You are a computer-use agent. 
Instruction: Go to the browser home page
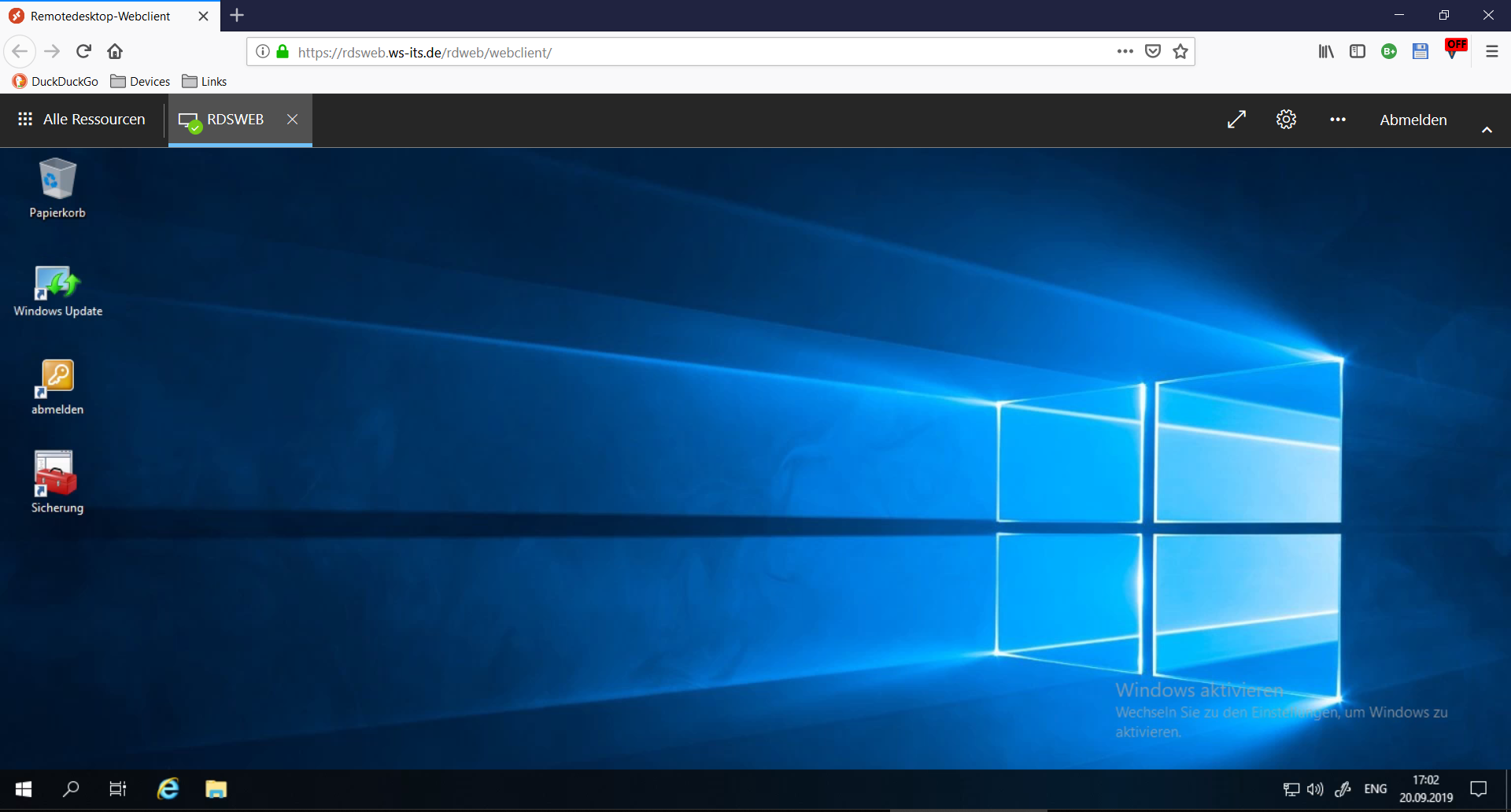(x=115, y=51)
